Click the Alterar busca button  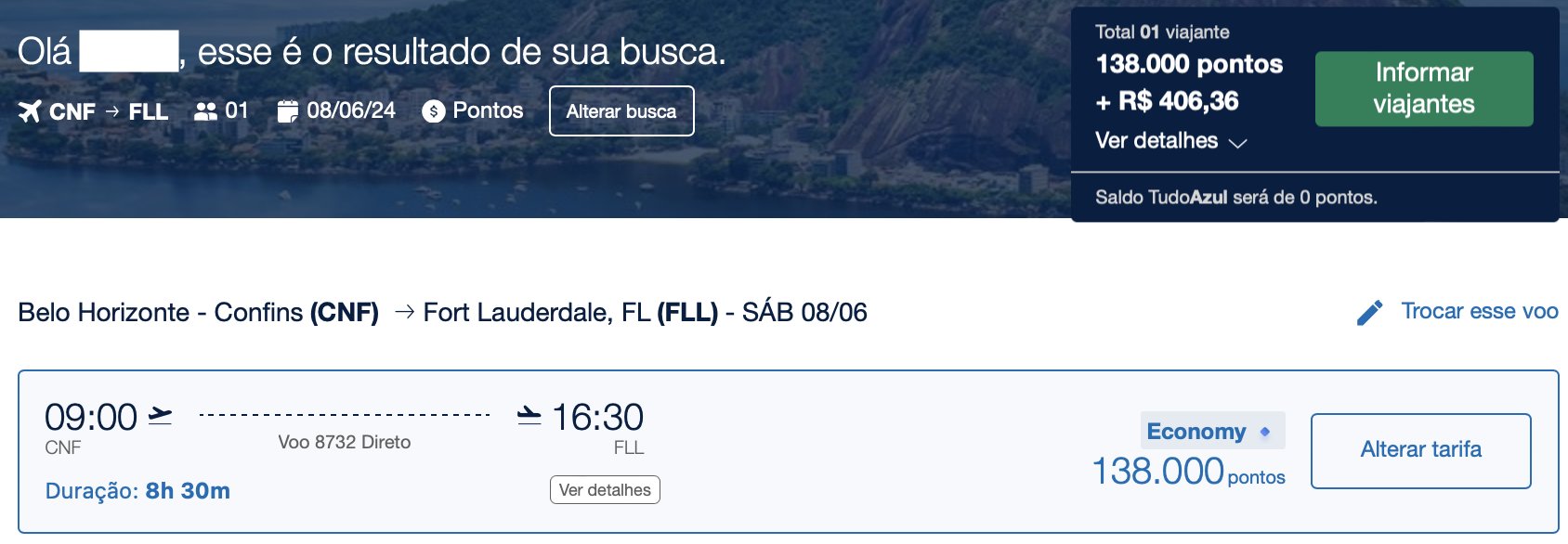point(621,111)
